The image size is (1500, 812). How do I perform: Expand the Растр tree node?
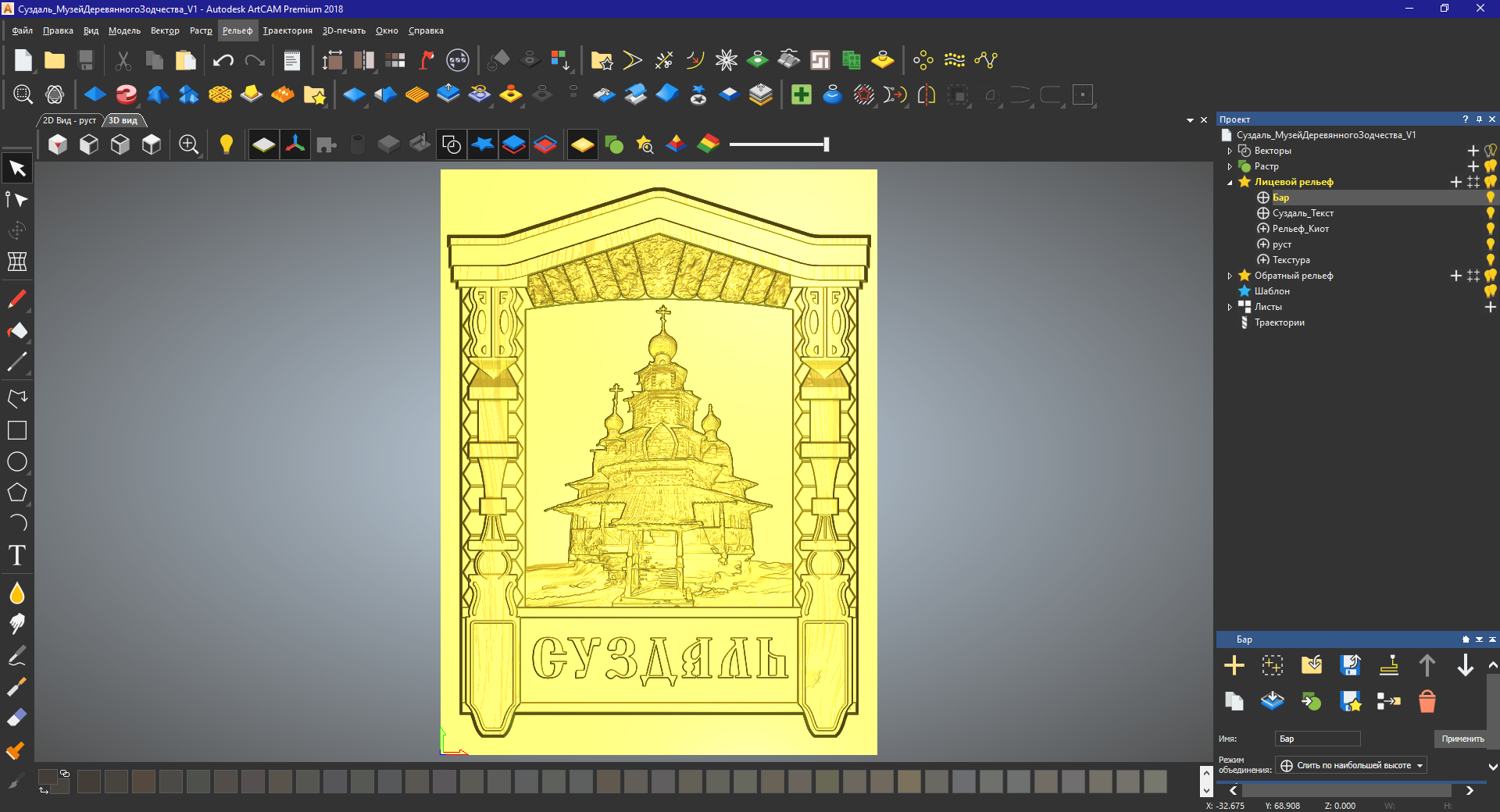pyautogui.click(x=1230, y=166)
